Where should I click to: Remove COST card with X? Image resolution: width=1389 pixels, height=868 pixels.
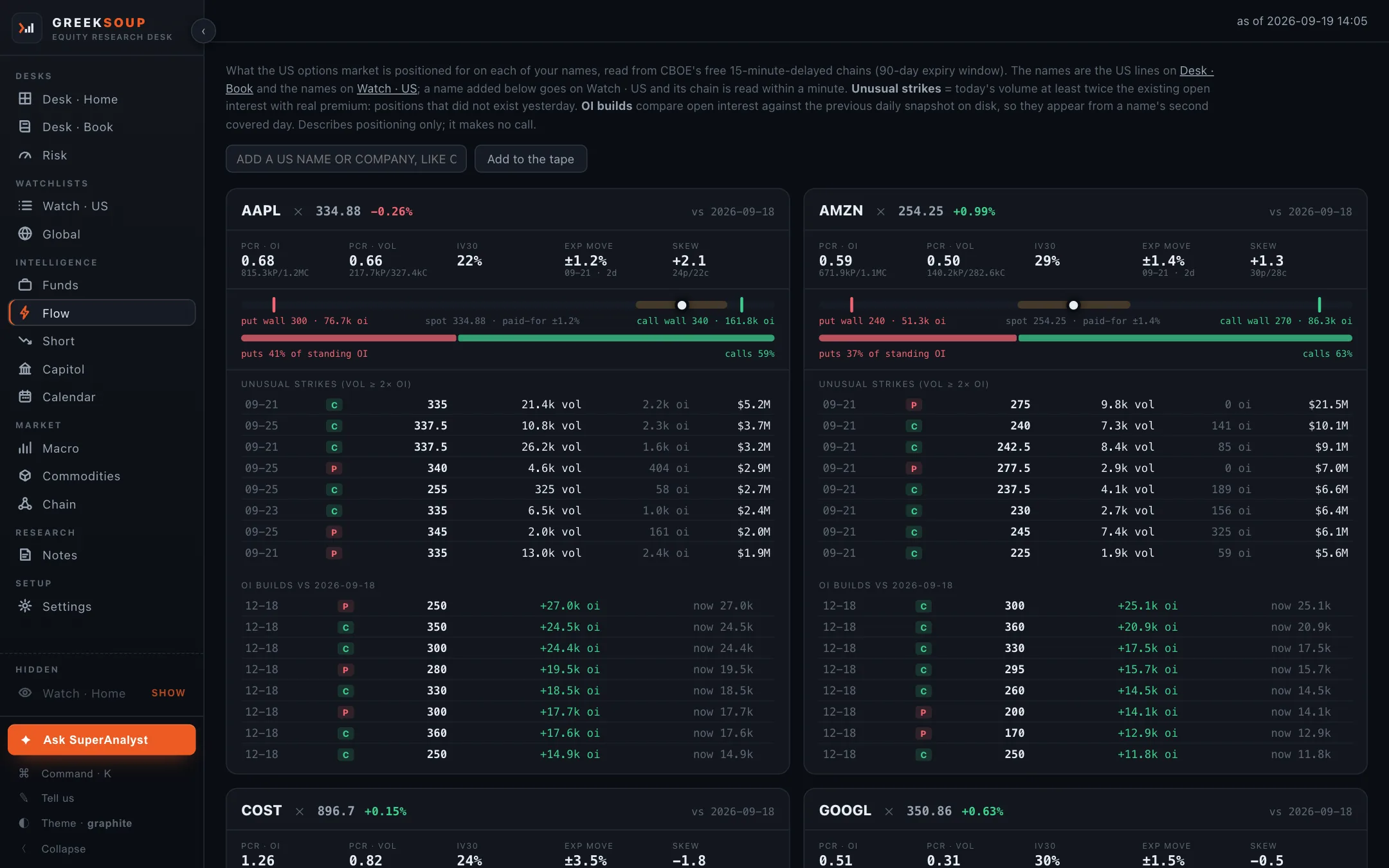(300, 811)
